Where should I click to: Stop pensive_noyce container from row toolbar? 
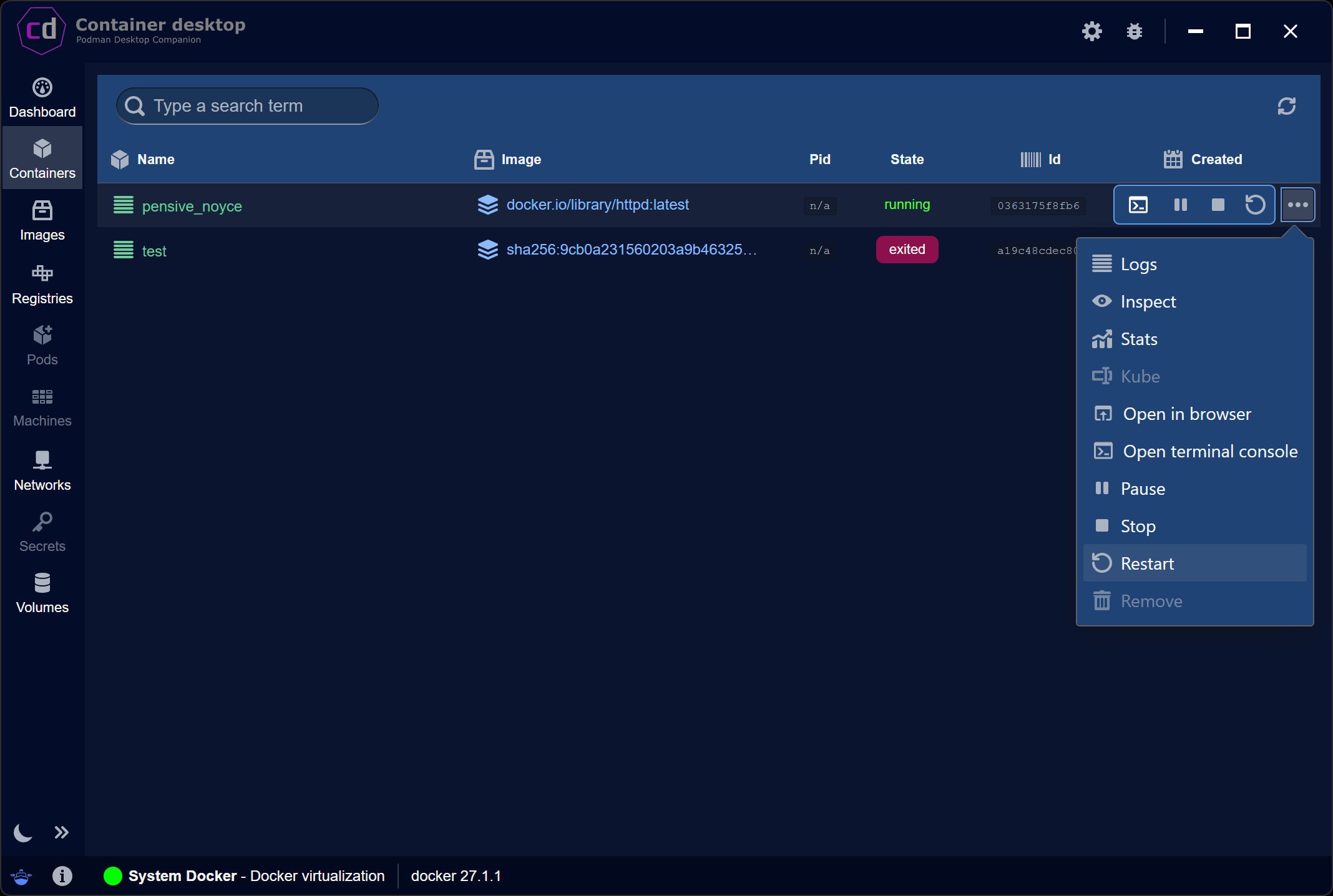click(x=1218, y=205)
